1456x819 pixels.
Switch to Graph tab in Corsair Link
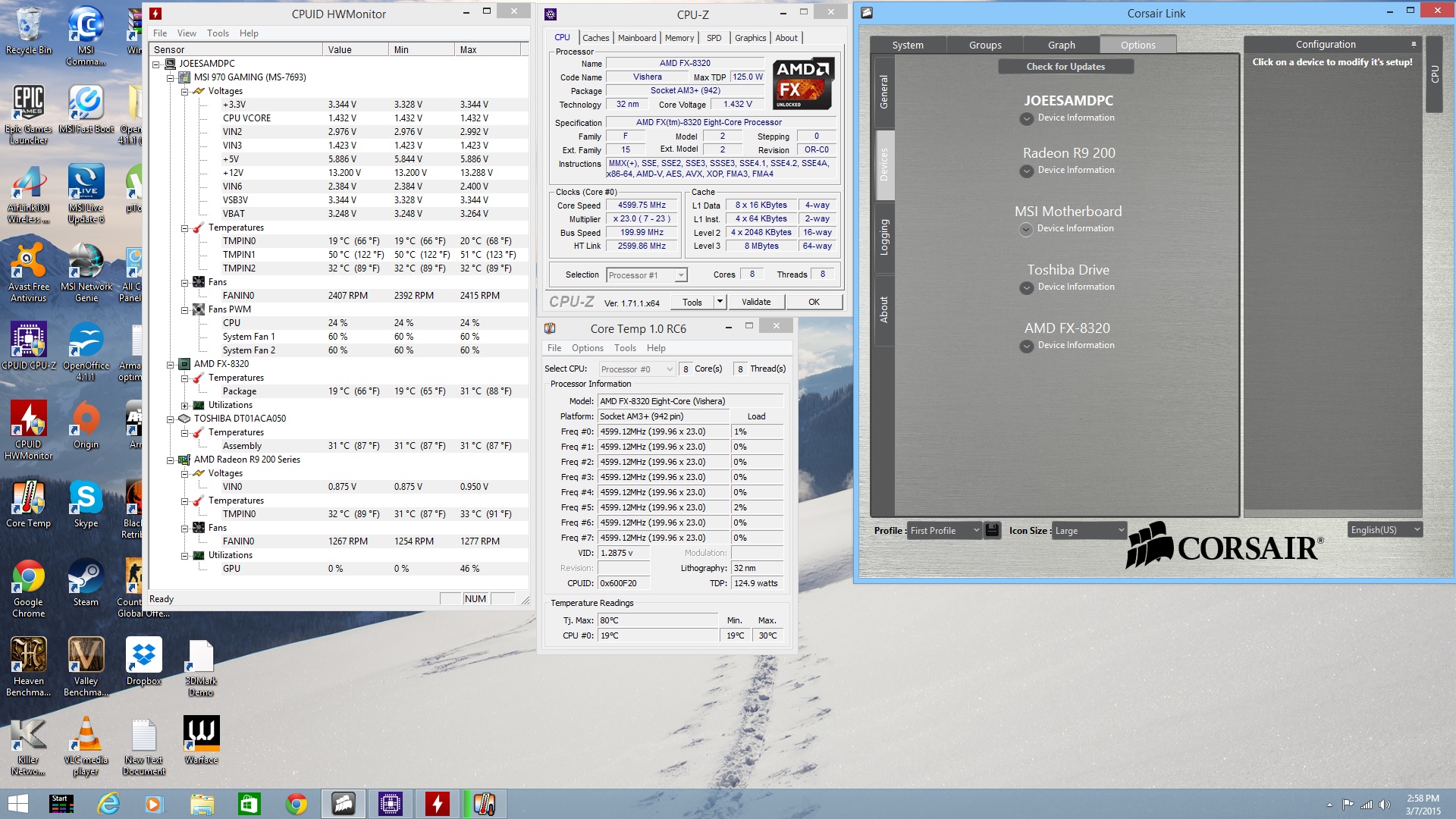[1062, 45]
